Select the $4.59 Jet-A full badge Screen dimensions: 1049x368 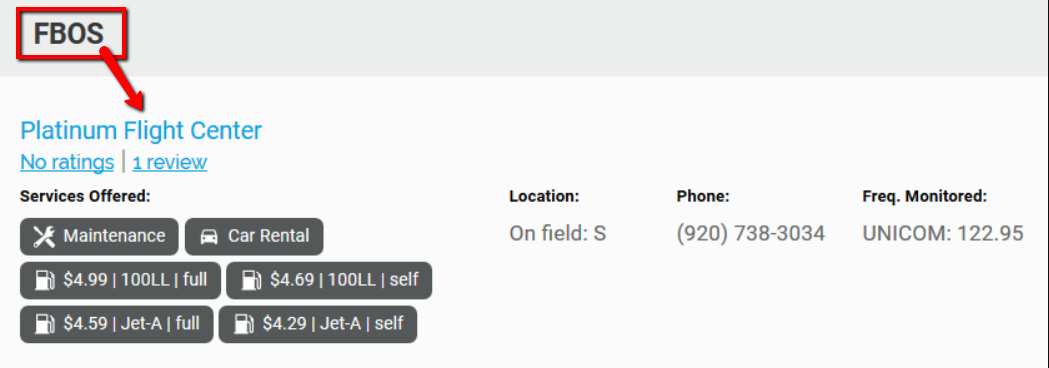click(x=116, y=325)
